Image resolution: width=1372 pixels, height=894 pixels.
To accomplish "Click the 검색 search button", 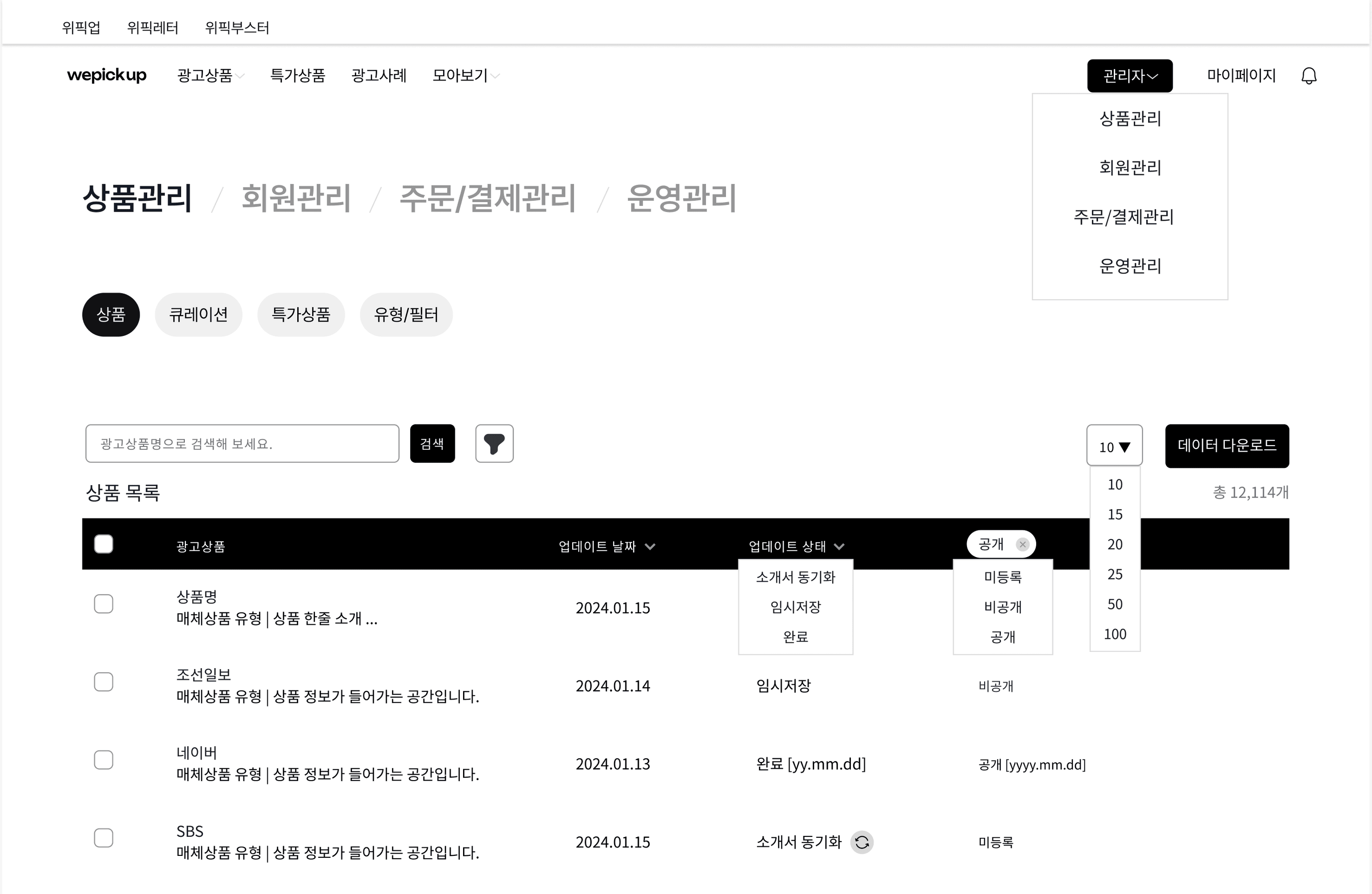I will [x=433, y=444].
